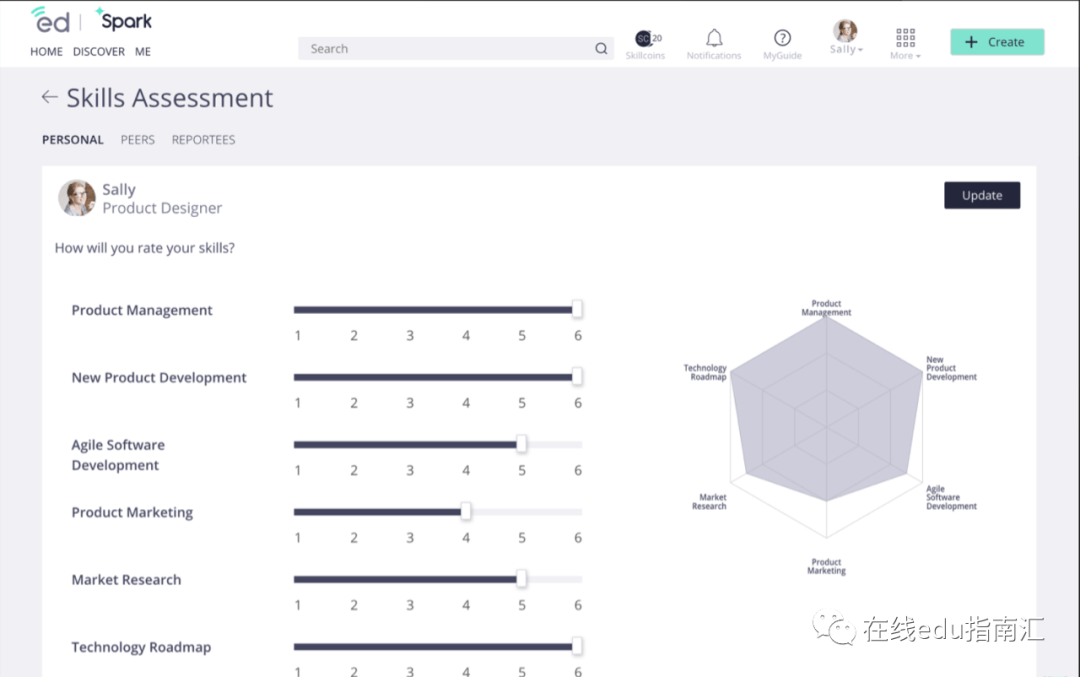Open MyGuide help icon
Image resolution: width=1080 pixels, height=677 pixels.
[x=782, y=38]
